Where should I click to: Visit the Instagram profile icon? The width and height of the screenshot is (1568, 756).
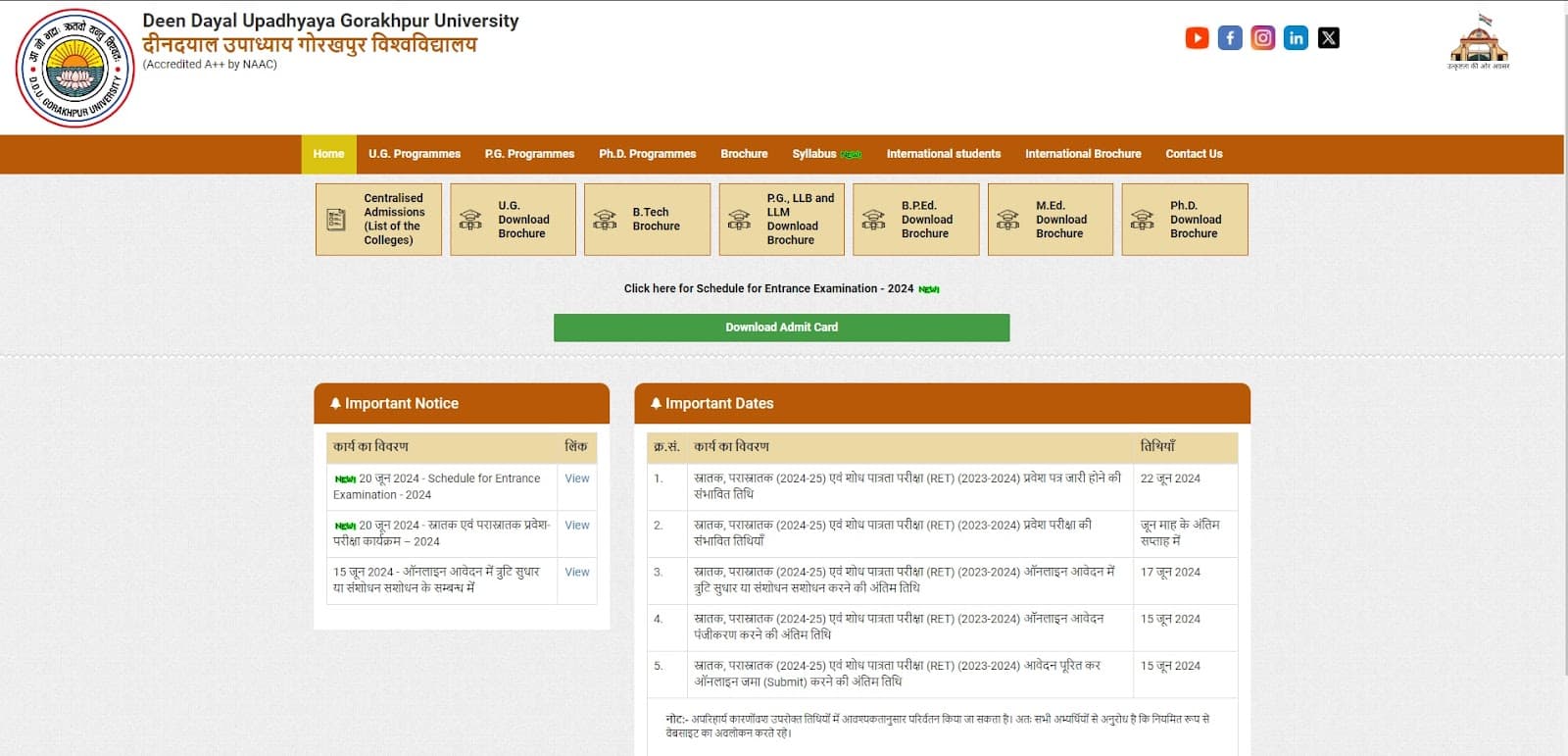pyautogui.click(x=1263, y=38)
